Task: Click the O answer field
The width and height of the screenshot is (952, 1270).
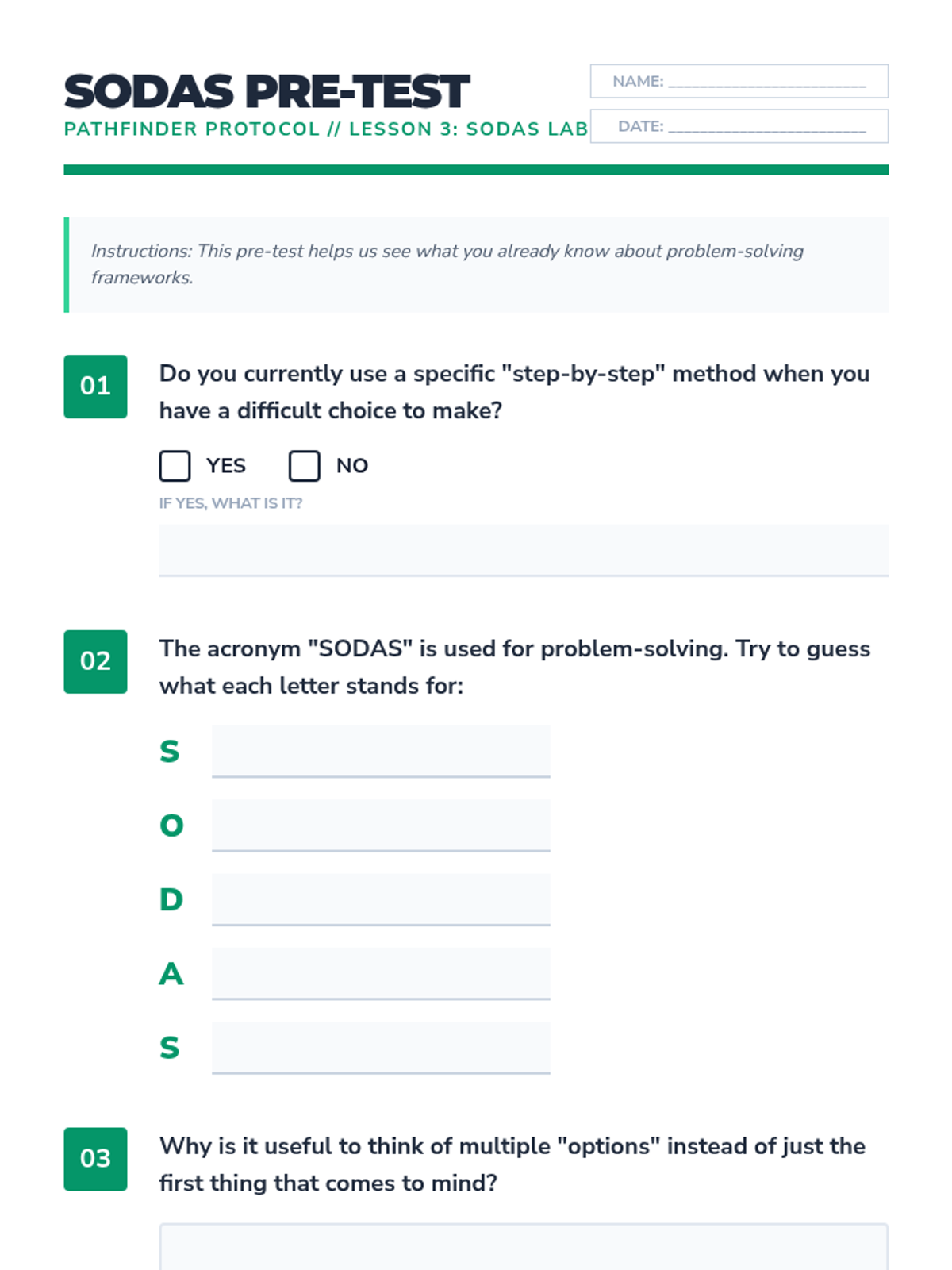Action: click(x=381, y=825)
